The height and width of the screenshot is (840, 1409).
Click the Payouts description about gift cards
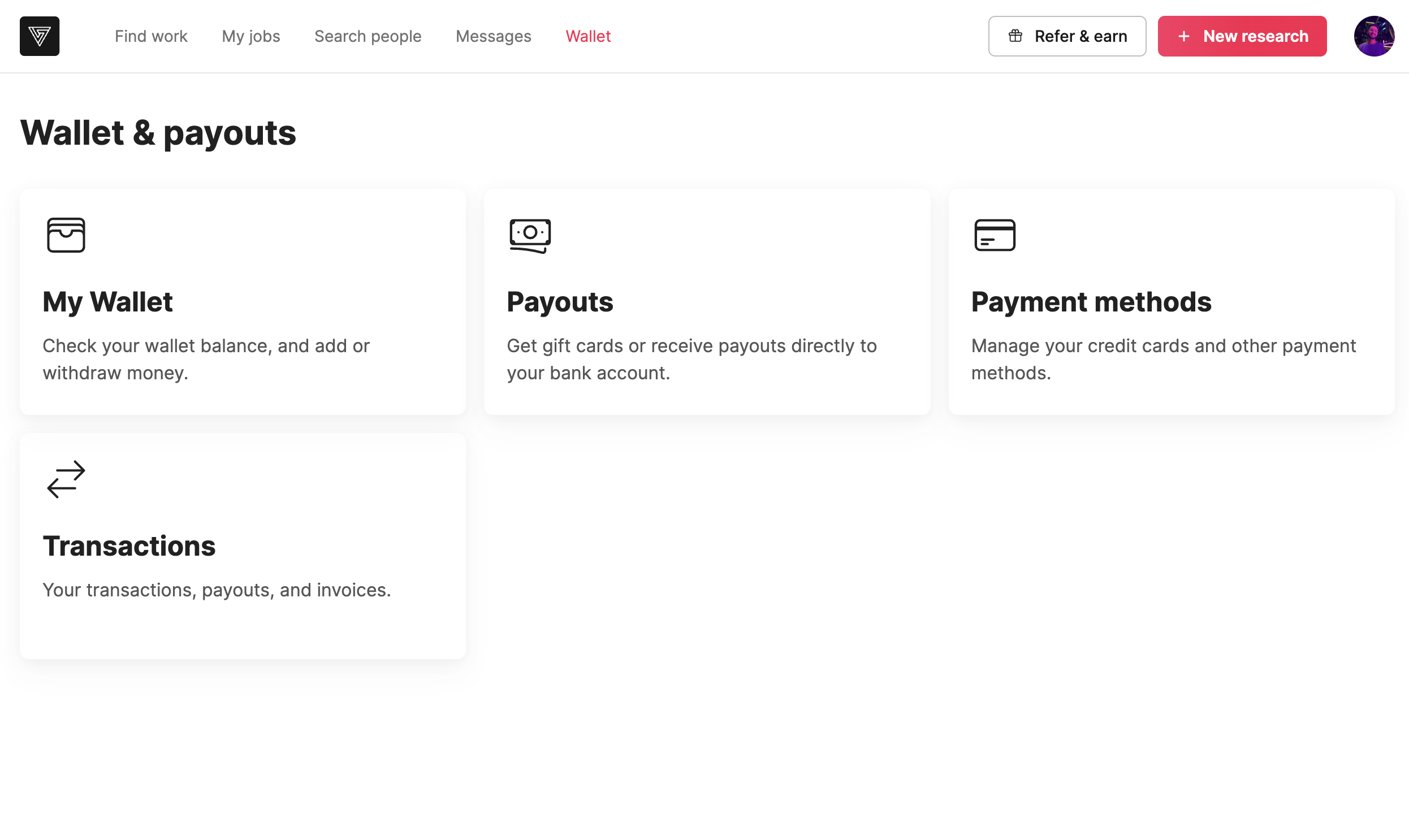691,359
